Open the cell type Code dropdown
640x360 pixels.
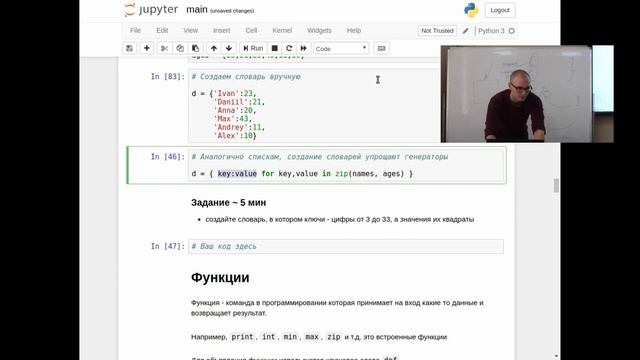click(341, 49)
